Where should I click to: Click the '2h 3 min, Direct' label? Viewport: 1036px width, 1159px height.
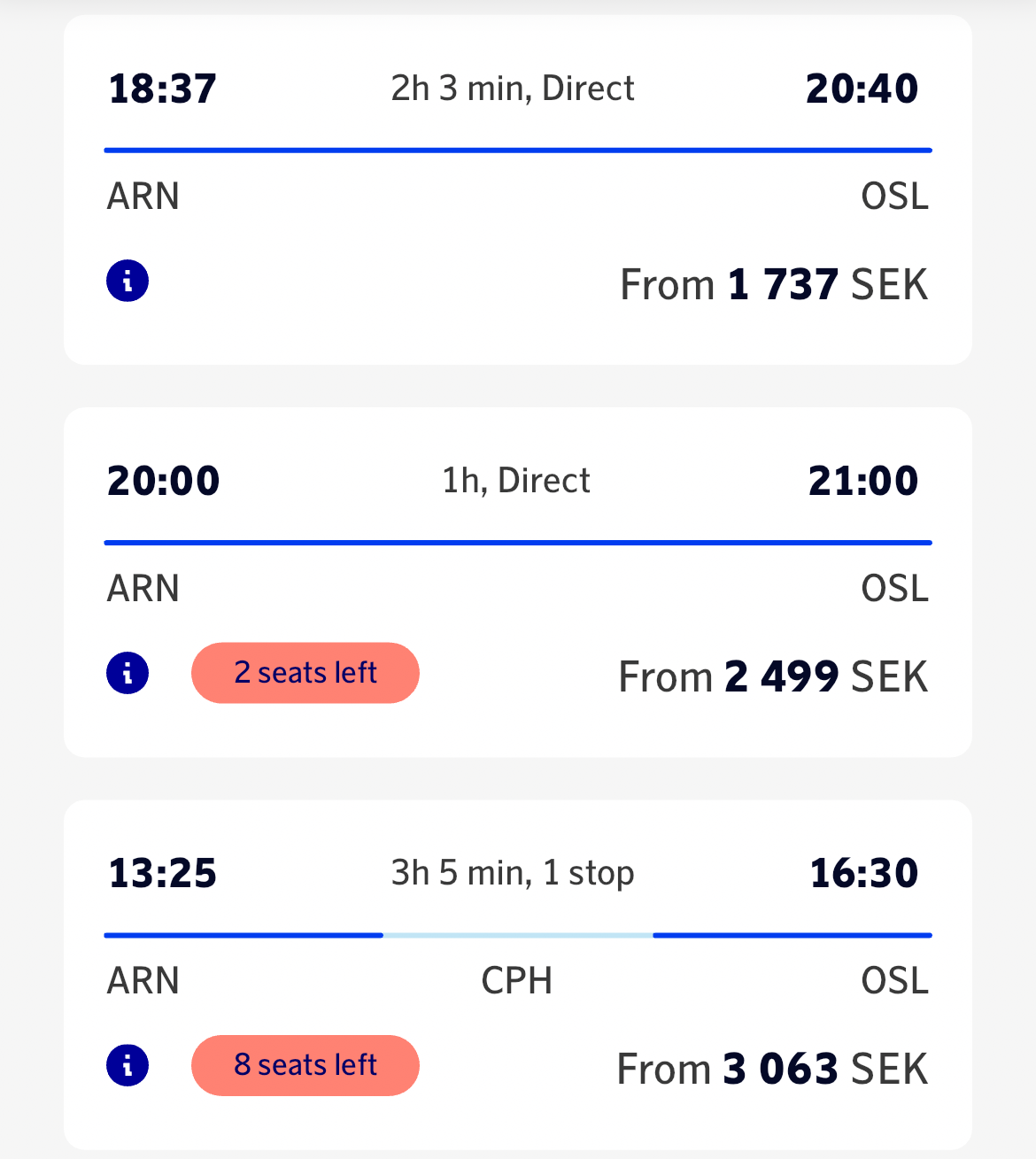pos(513,89)
